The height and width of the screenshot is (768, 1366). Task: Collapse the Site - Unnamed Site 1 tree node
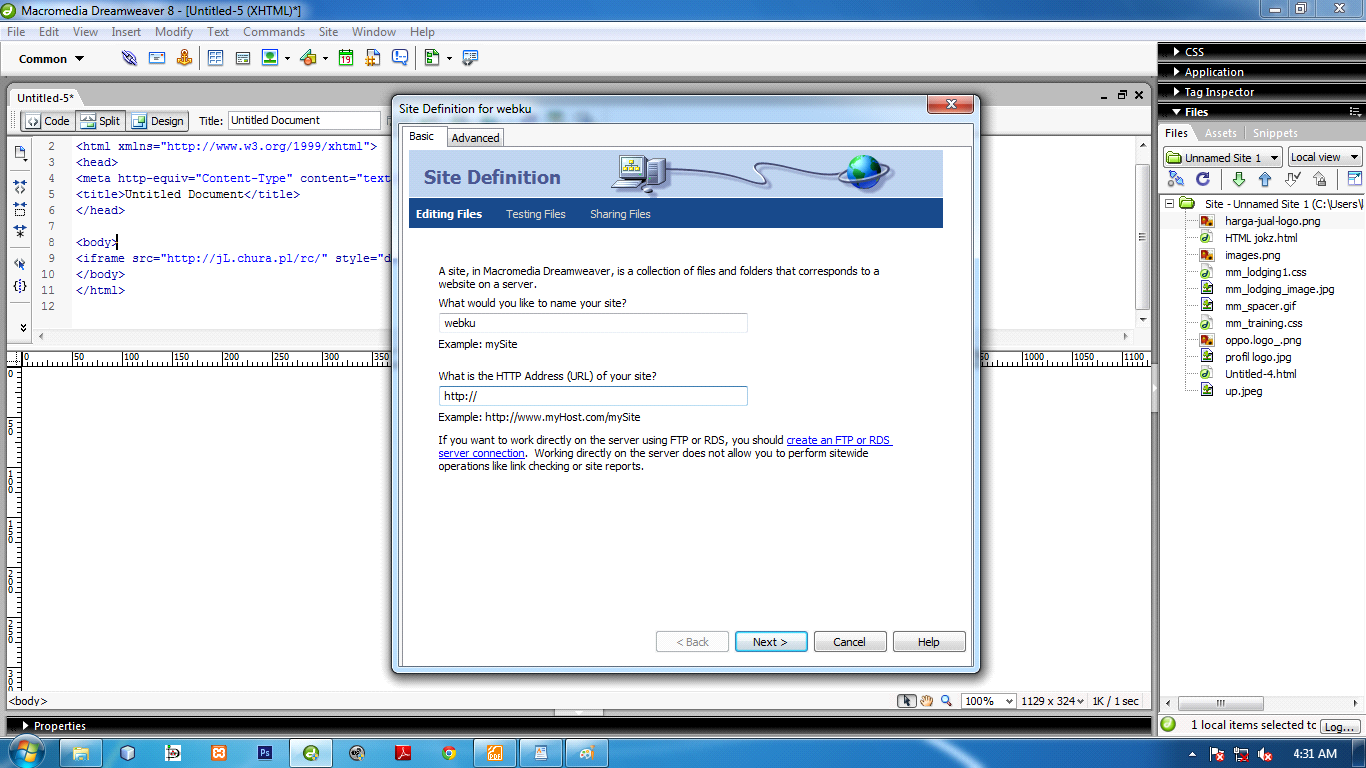pyautogui.click(x=1169, y=203)
